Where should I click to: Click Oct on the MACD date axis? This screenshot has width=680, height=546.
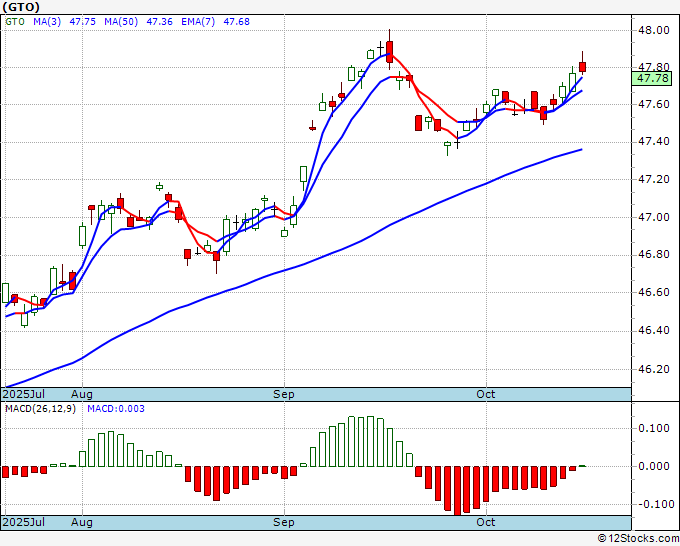tap(486, 522)
